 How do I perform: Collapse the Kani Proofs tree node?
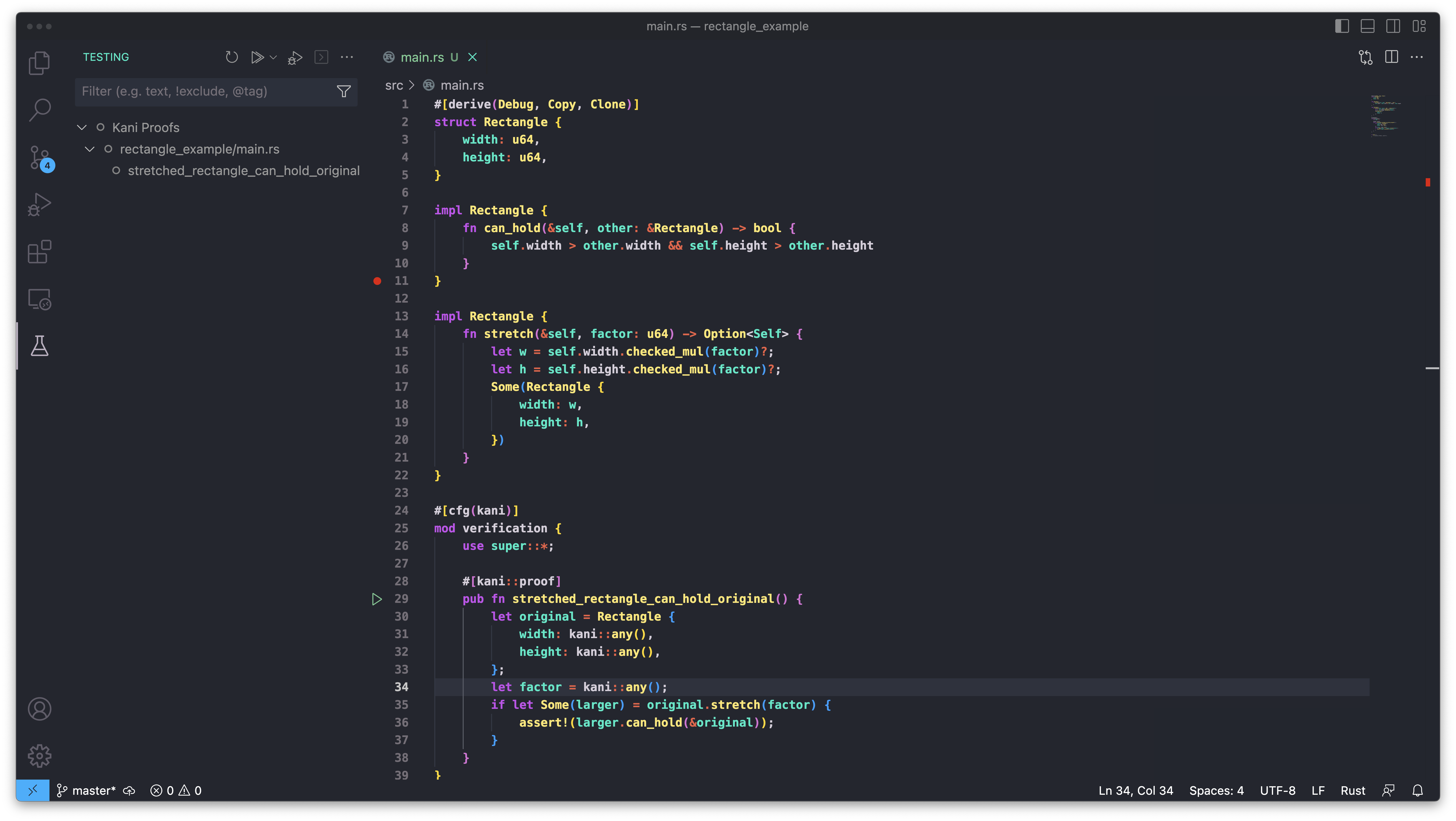tap(82, 128)
